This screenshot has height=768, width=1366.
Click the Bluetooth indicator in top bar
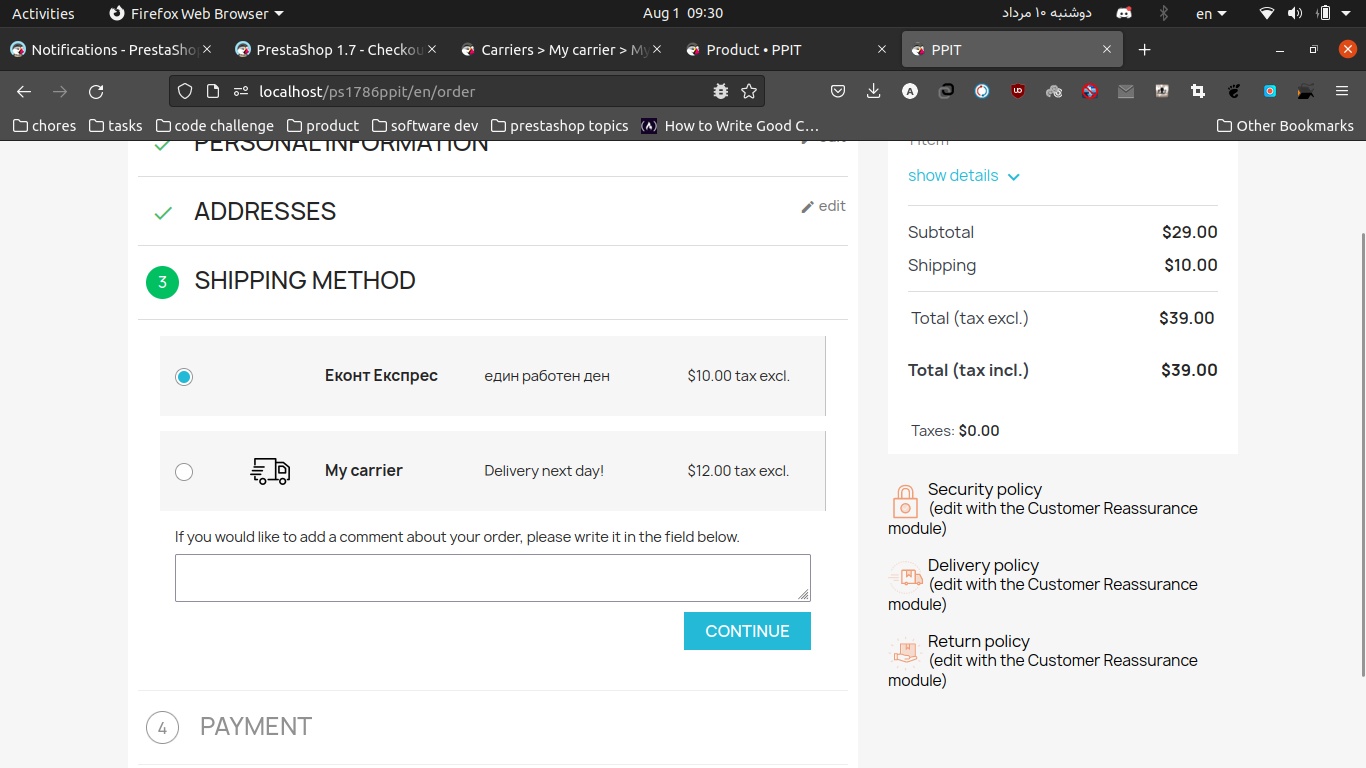[x=1163, y=13]
